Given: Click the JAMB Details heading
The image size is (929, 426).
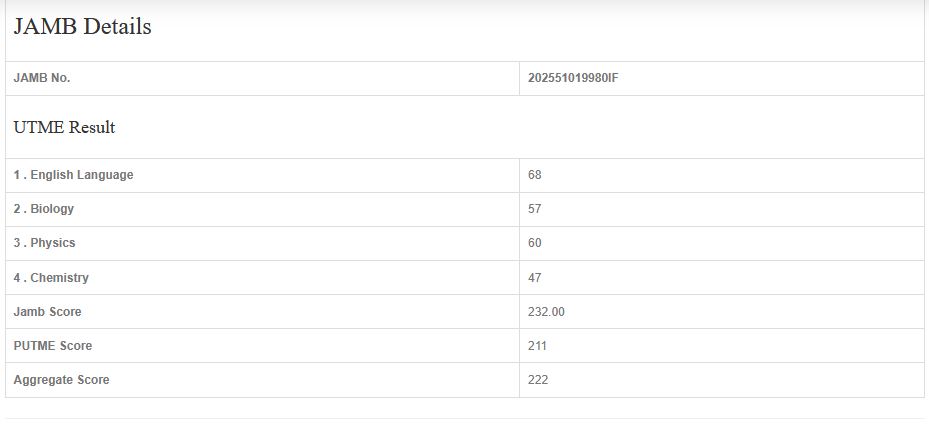Looking at the screenshot, I should [83, 28].
